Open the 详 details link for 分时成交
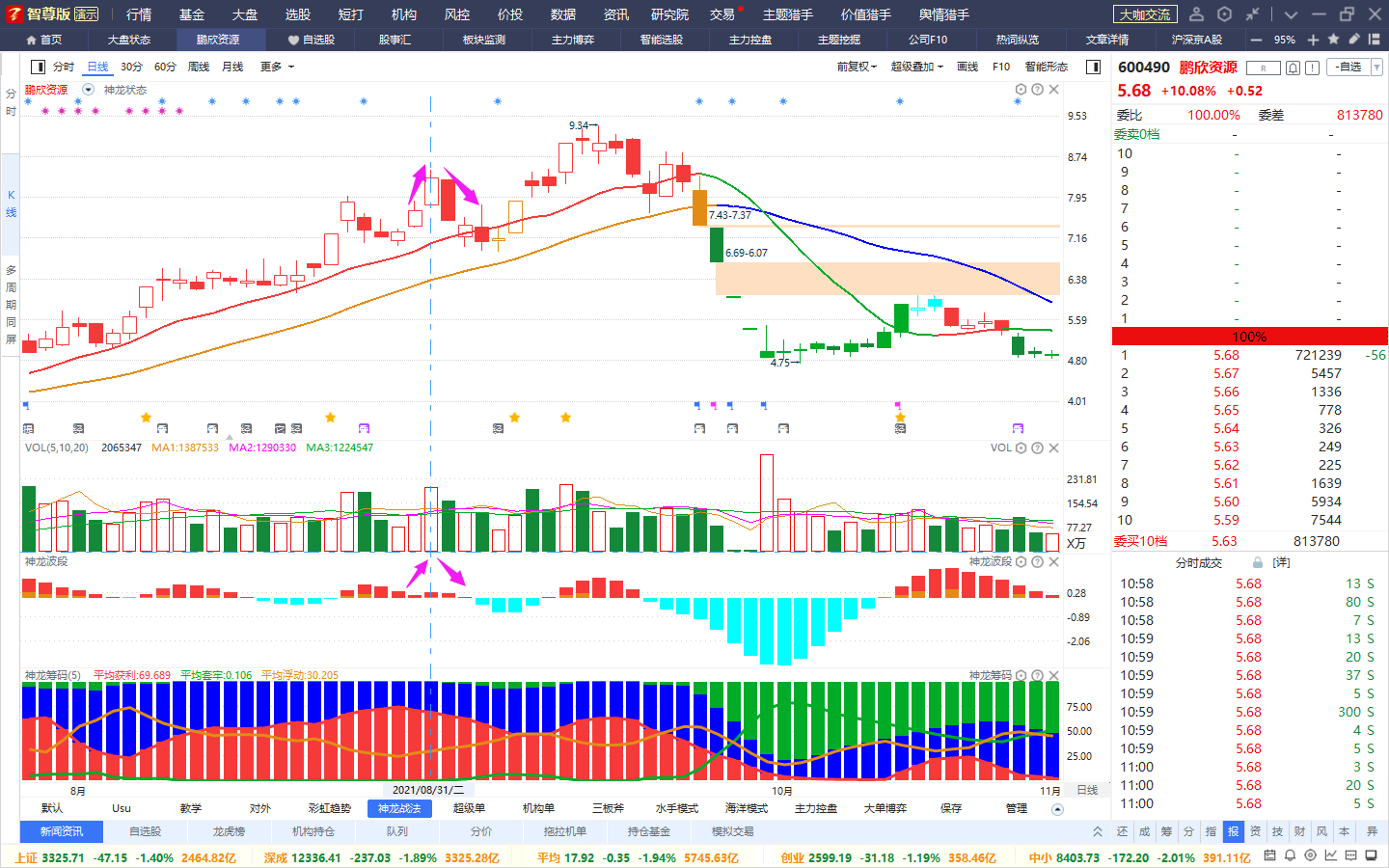Screen dimensions: 1389x868 (1281, 562)
